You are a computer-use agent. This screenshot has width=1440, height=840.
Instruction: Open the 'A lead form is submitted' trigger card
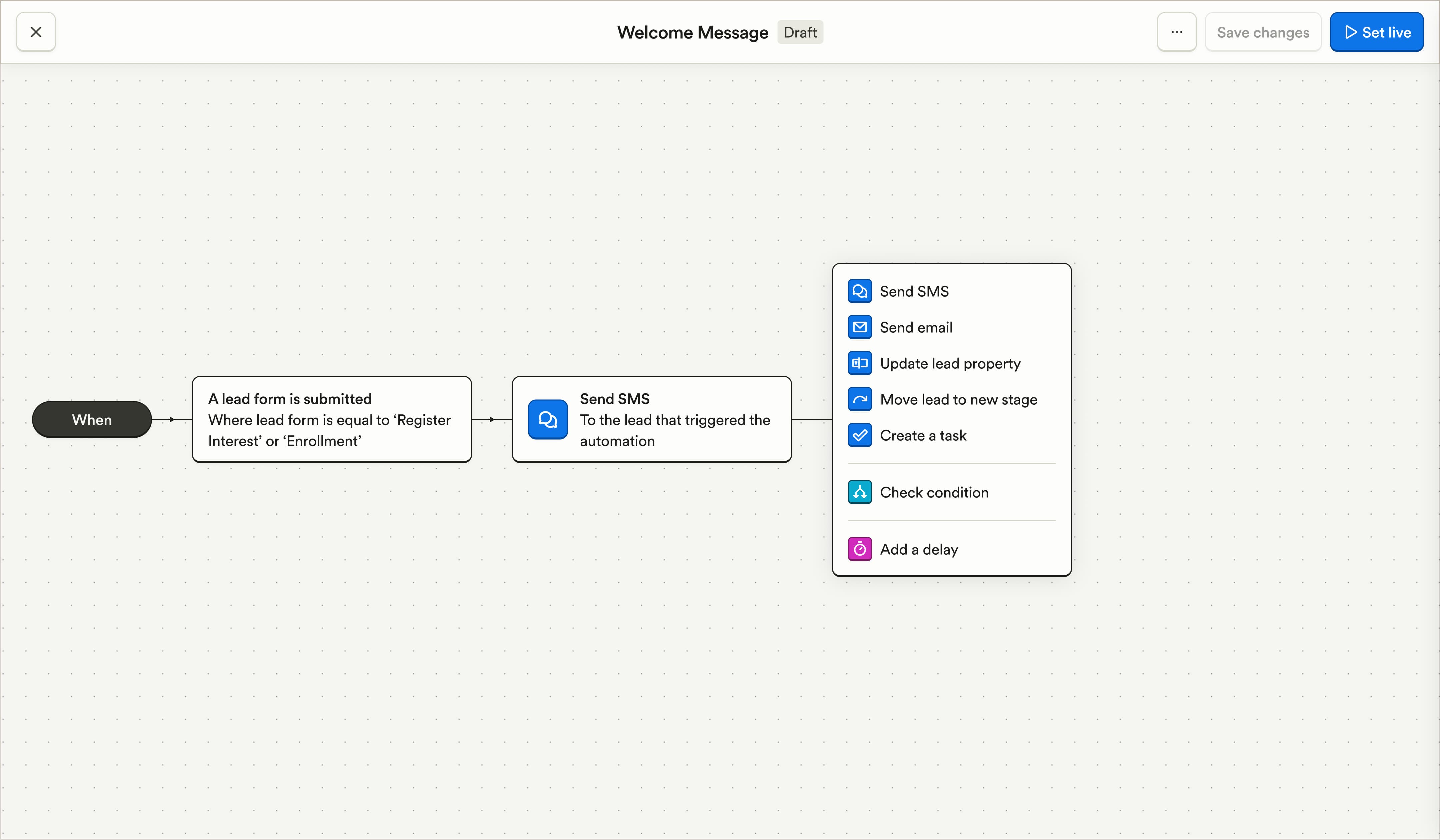(x=331, y=419)
